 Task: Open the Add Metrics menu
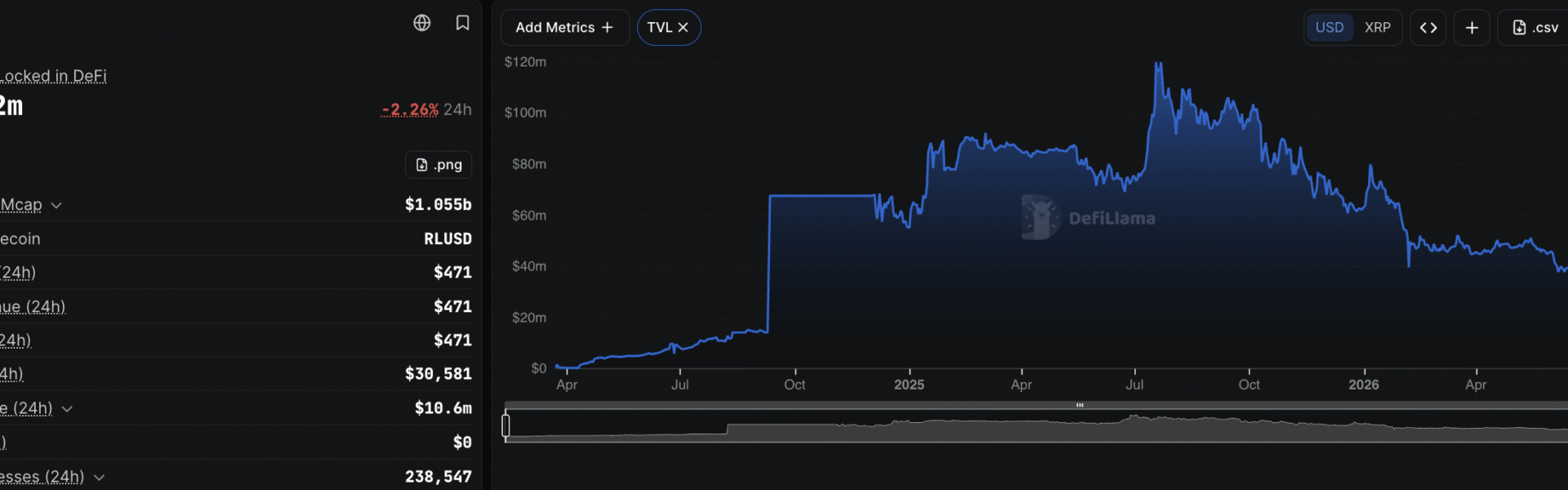tap(564, 28)
